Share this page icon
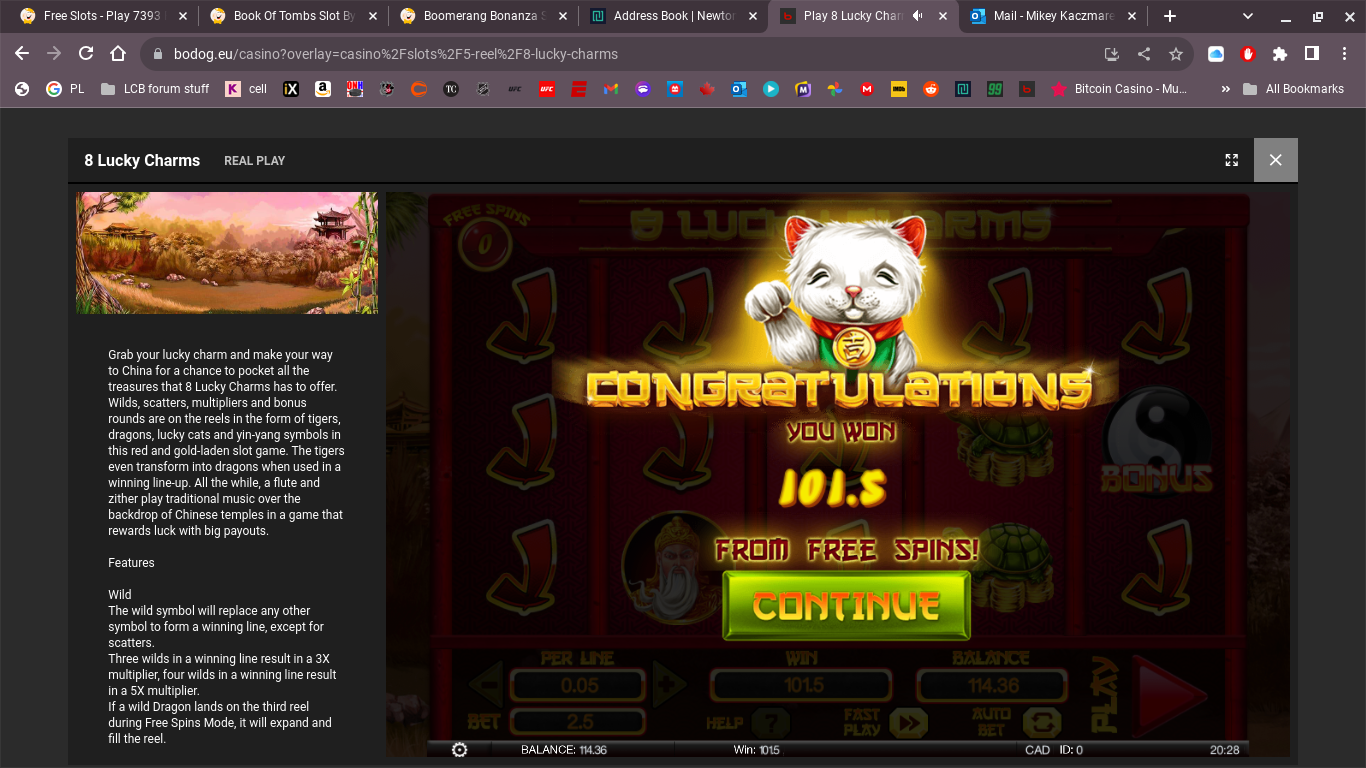Image resolution: width=1366 pixels, height=768 pixels. [1144, 54]
